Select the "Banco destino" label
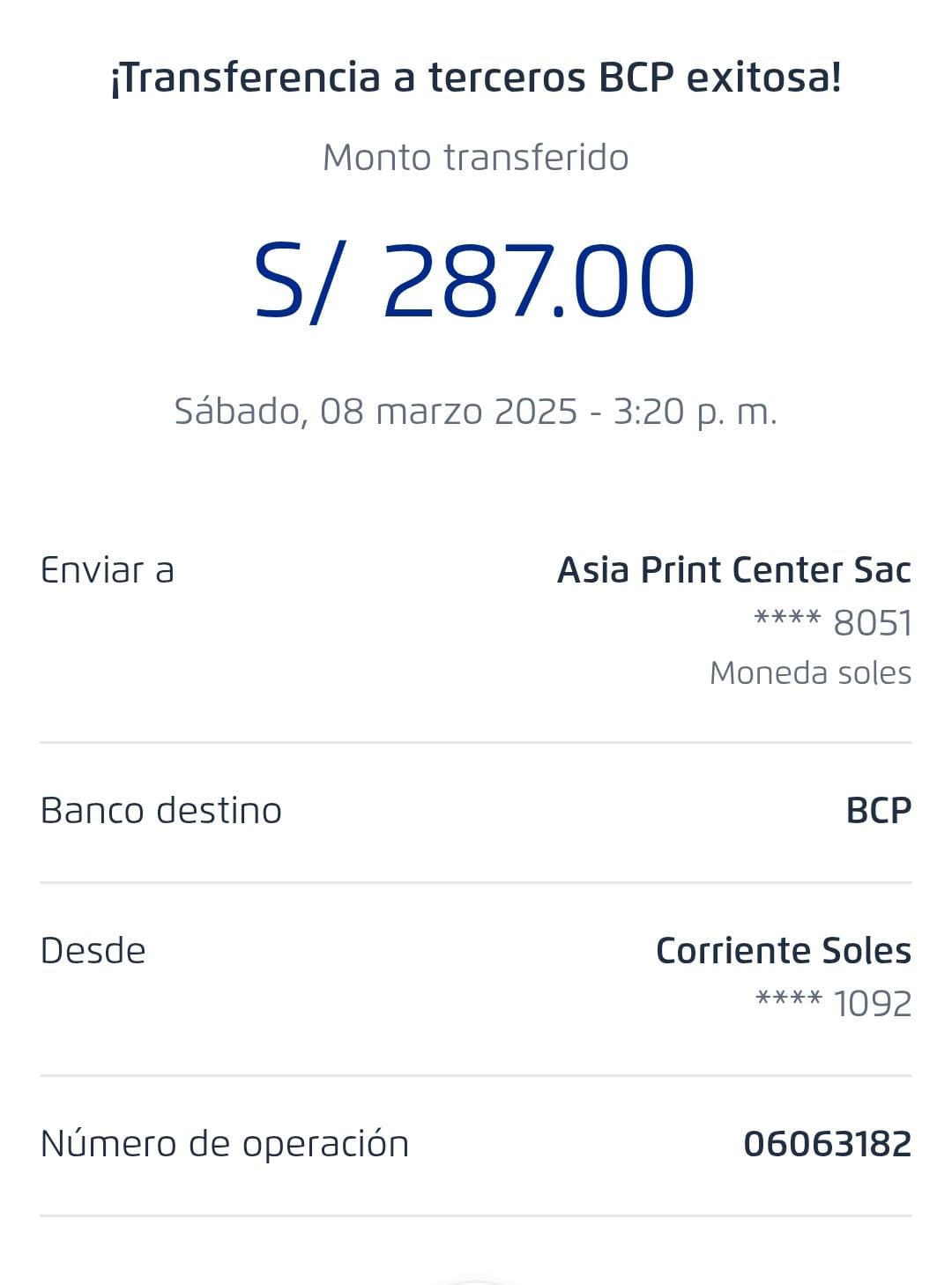 tap(161, 811)
